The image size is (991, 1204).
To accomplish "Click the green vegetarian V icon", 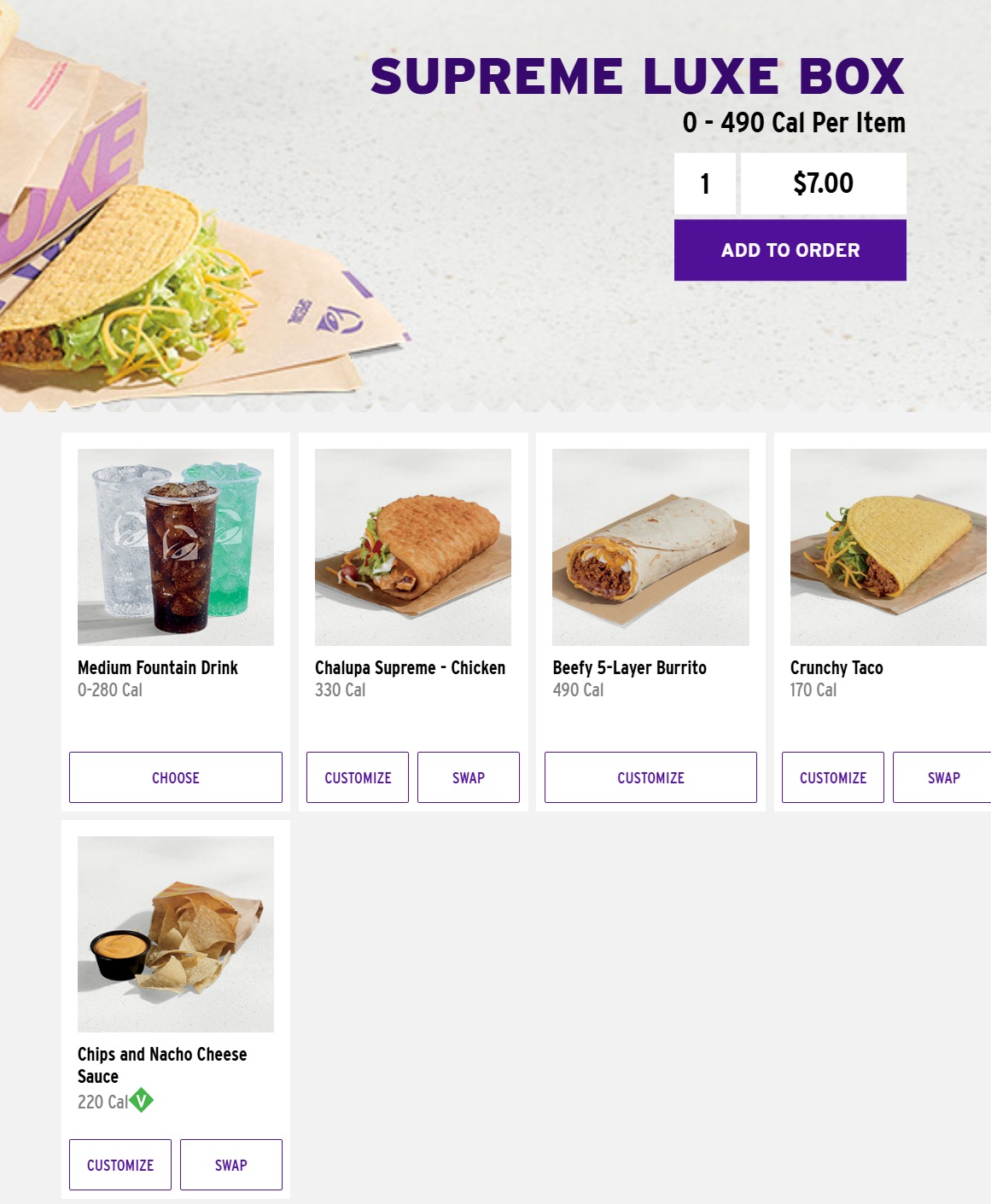I will tap(142, 1101).
